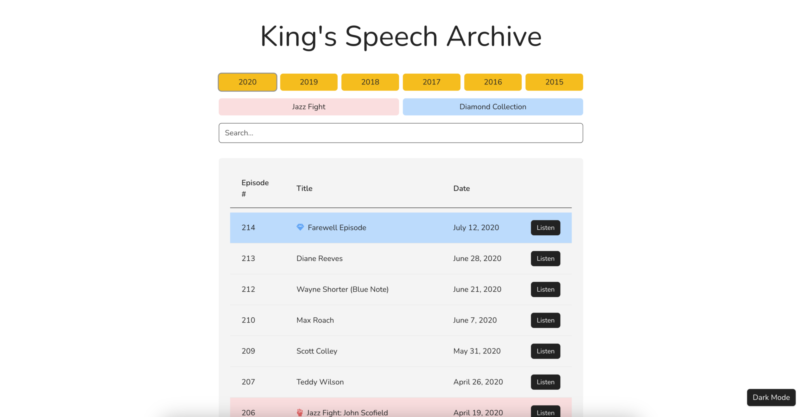Focus the Search input field

[x=400, y=133]
